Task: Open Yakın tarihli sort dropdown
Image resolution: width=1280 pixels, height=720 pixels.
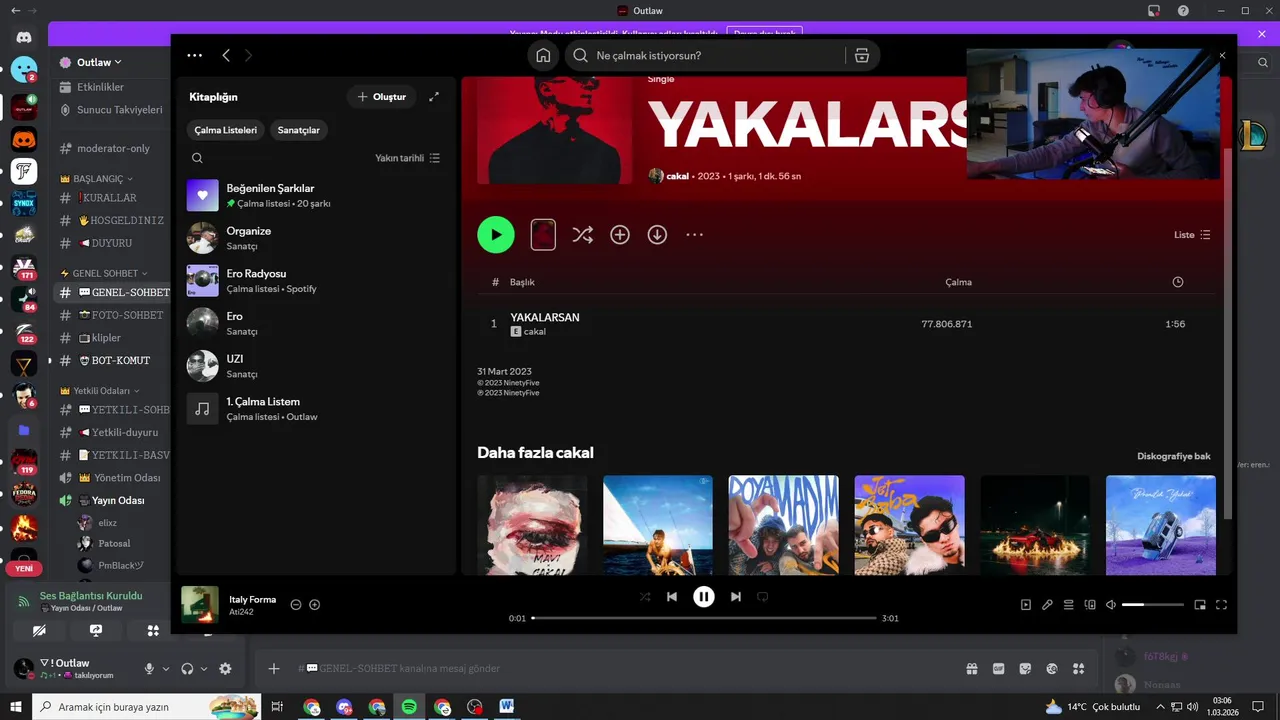Action: pos(407,158)
